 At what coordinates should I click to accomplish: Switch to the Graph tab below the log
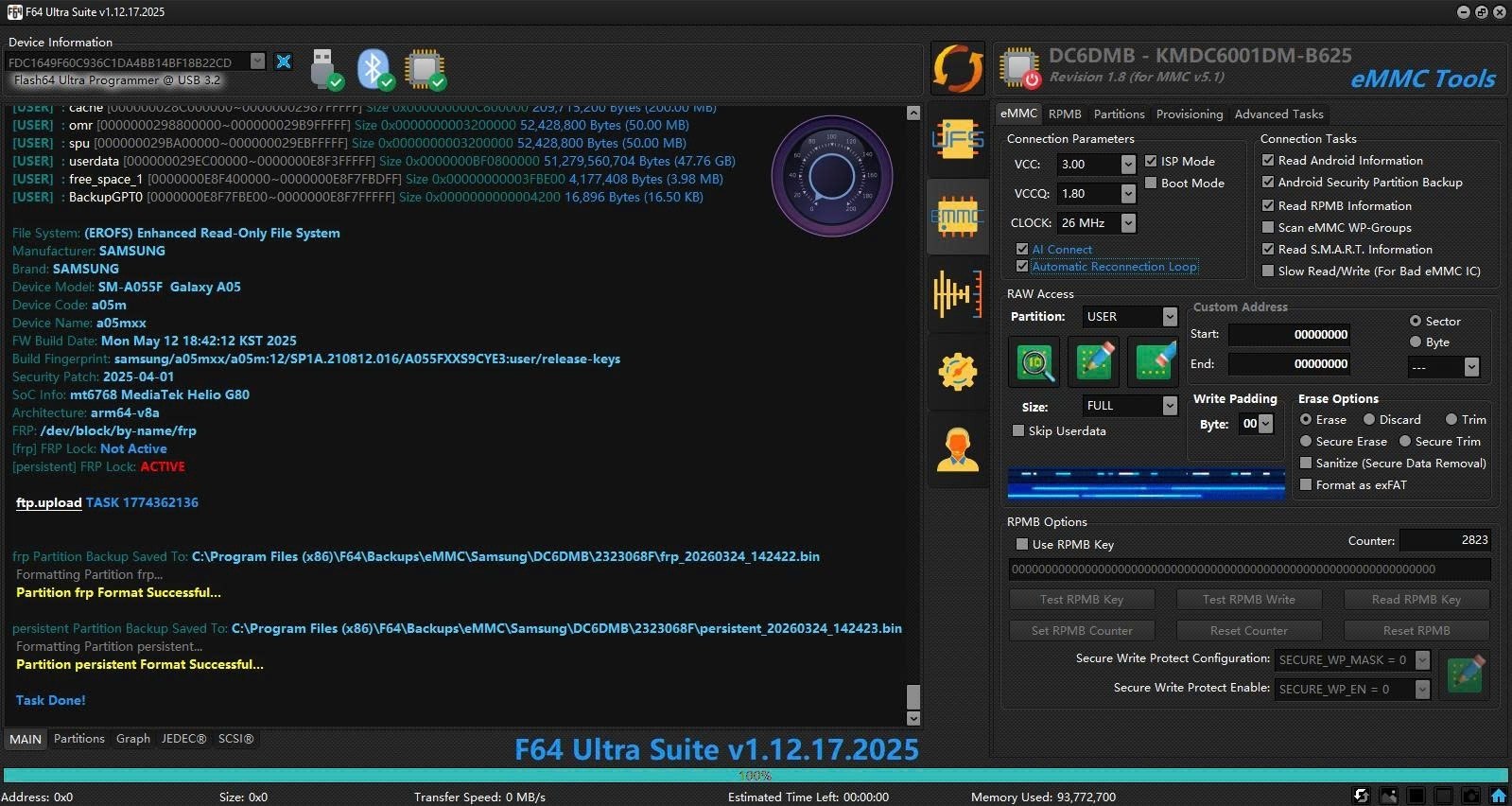133,739
